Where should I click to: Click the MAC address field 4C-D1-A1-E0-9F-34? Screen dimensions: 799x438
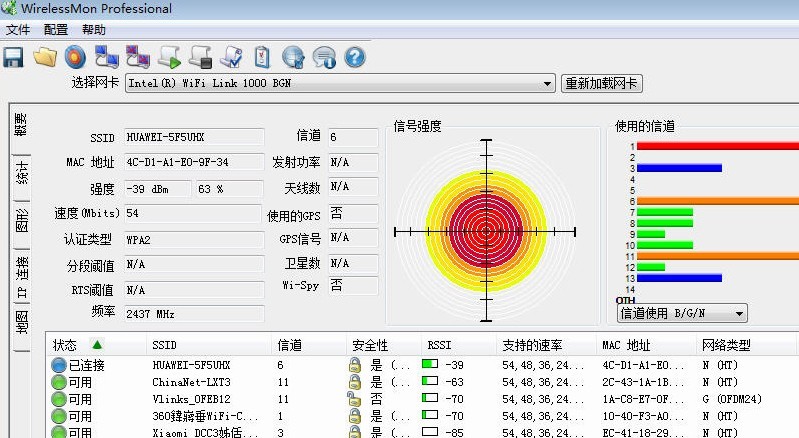[194, 162]
